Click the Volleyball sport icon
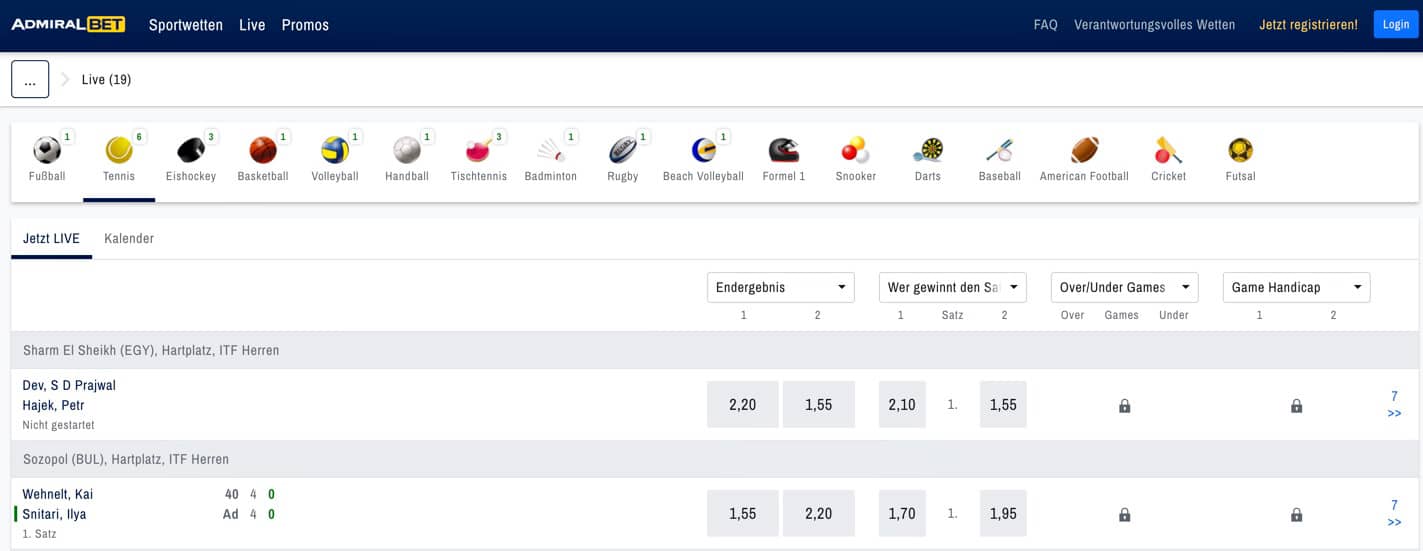 click(334, 151)
